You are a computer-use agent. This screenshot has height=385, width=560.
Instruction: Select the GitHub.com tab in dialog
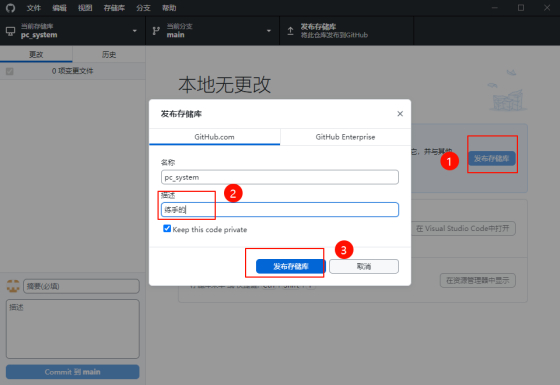click(x=215, y=137)
